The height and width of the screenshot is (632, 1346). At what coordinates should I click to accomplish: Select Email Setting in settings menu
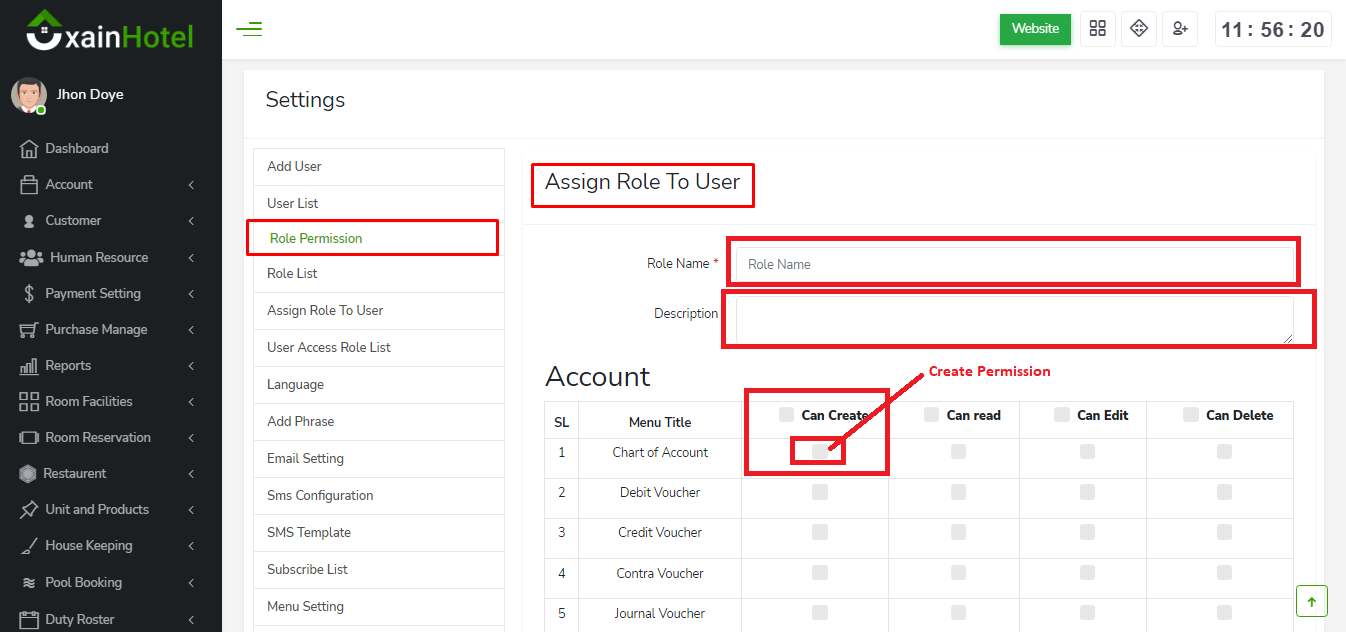coord(305,459)
